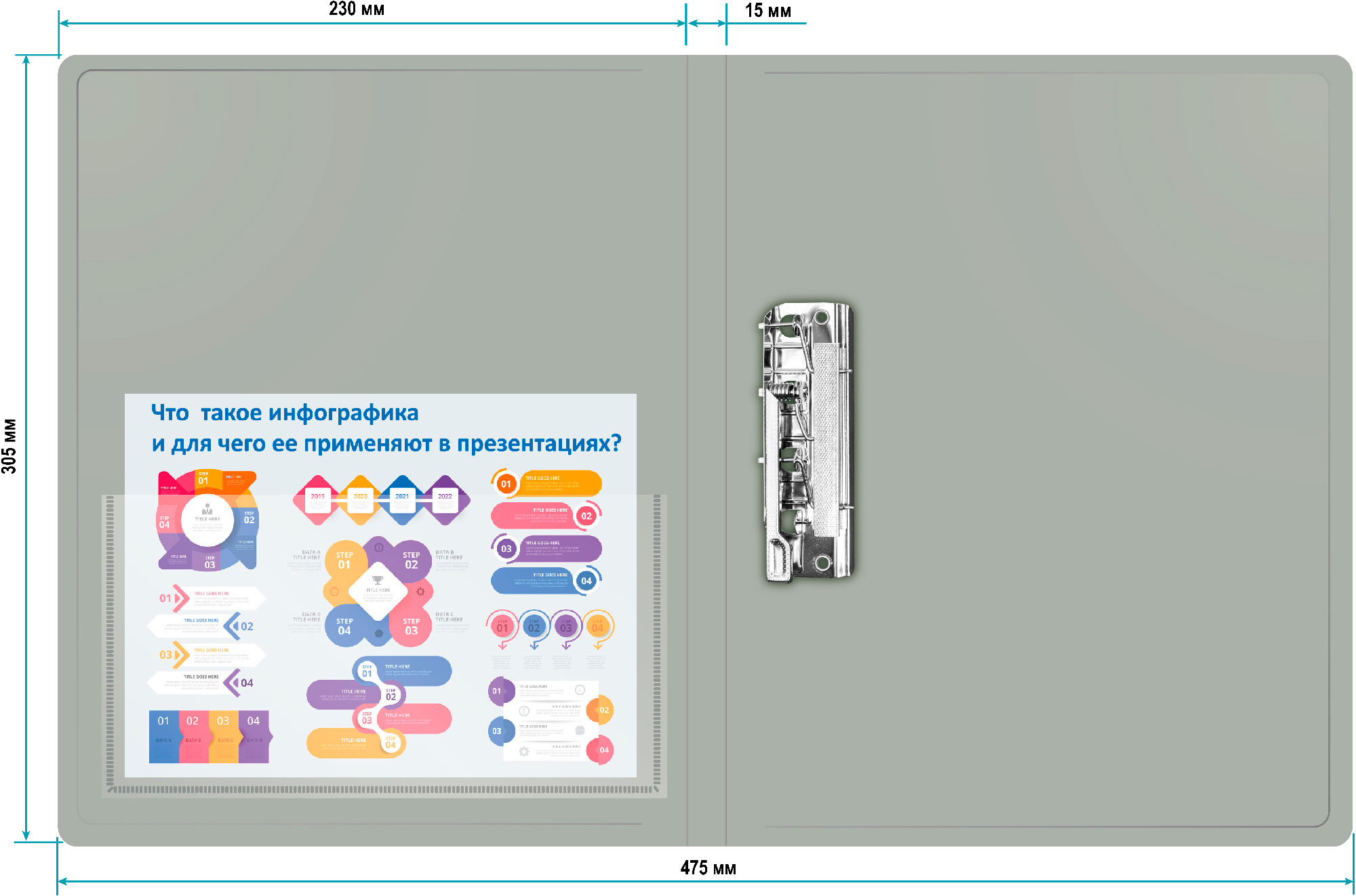Click the folder spine between the covers
1356x896 pixels.
pos(706,447)
